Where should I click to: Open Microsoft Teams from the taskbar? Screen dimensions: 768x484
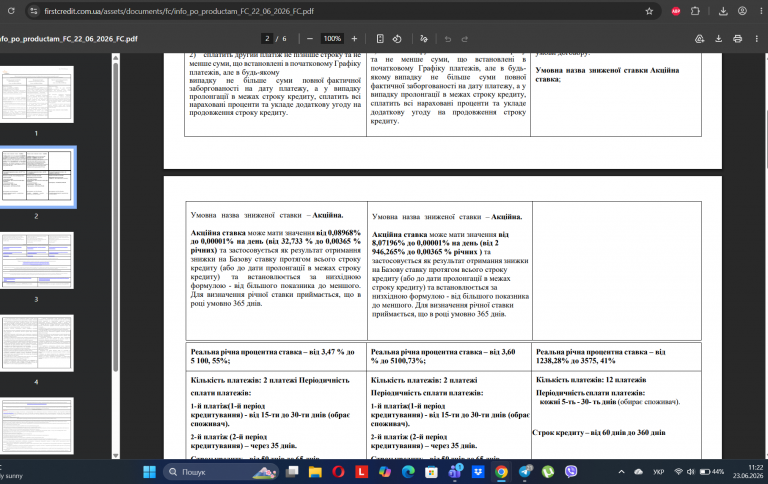[455, 471]
